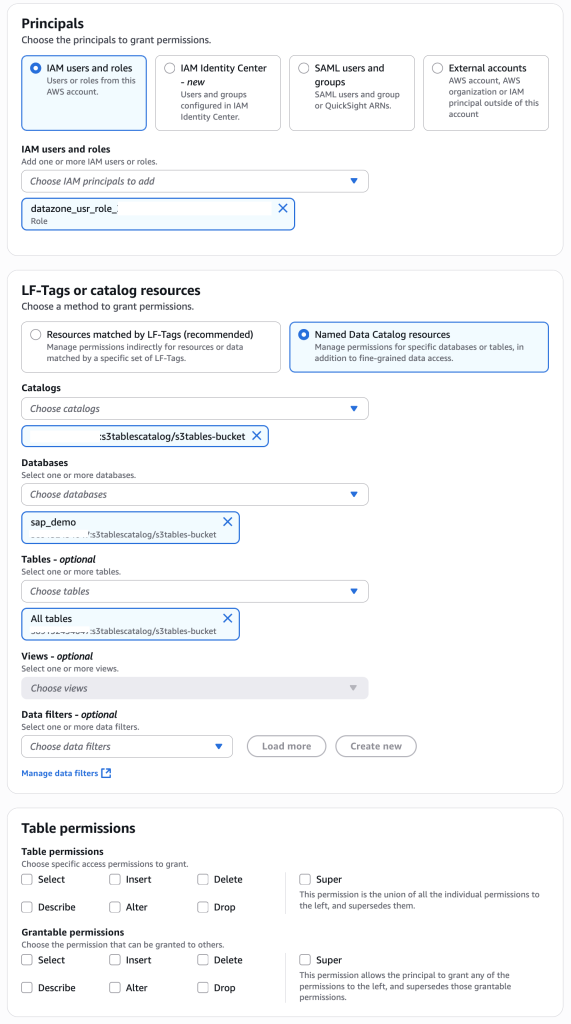Open Choose databases dropdown

(x=195, y=494)
